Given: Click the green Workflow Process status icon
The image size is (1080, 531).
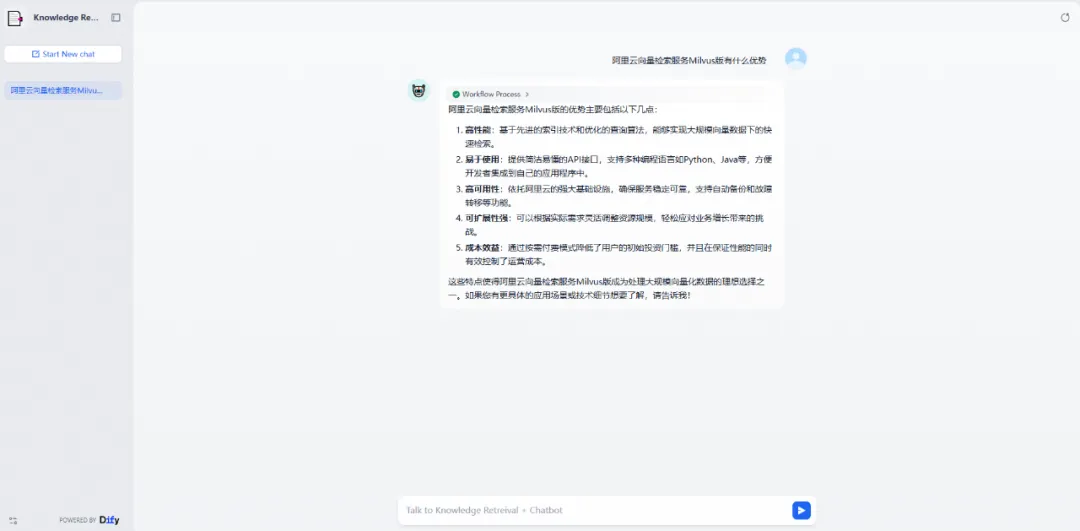Looking at the screenshot, I should [x=456, y=94].
